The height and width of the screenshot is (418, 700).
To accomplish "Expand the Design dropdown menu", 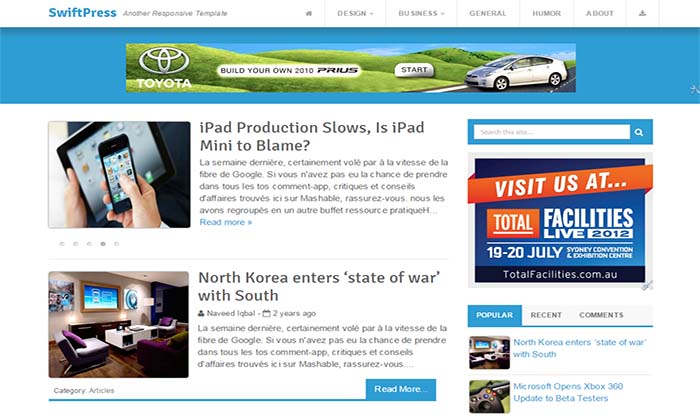I will point(355,13).
